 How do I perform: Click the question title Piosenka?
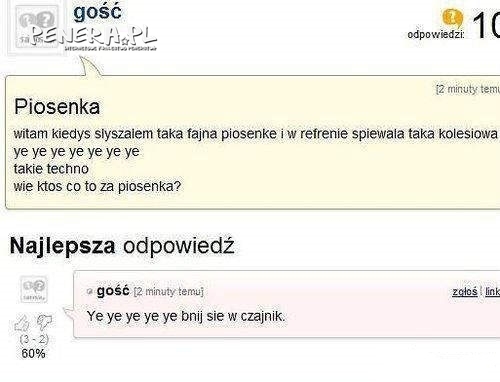(57, 107)
